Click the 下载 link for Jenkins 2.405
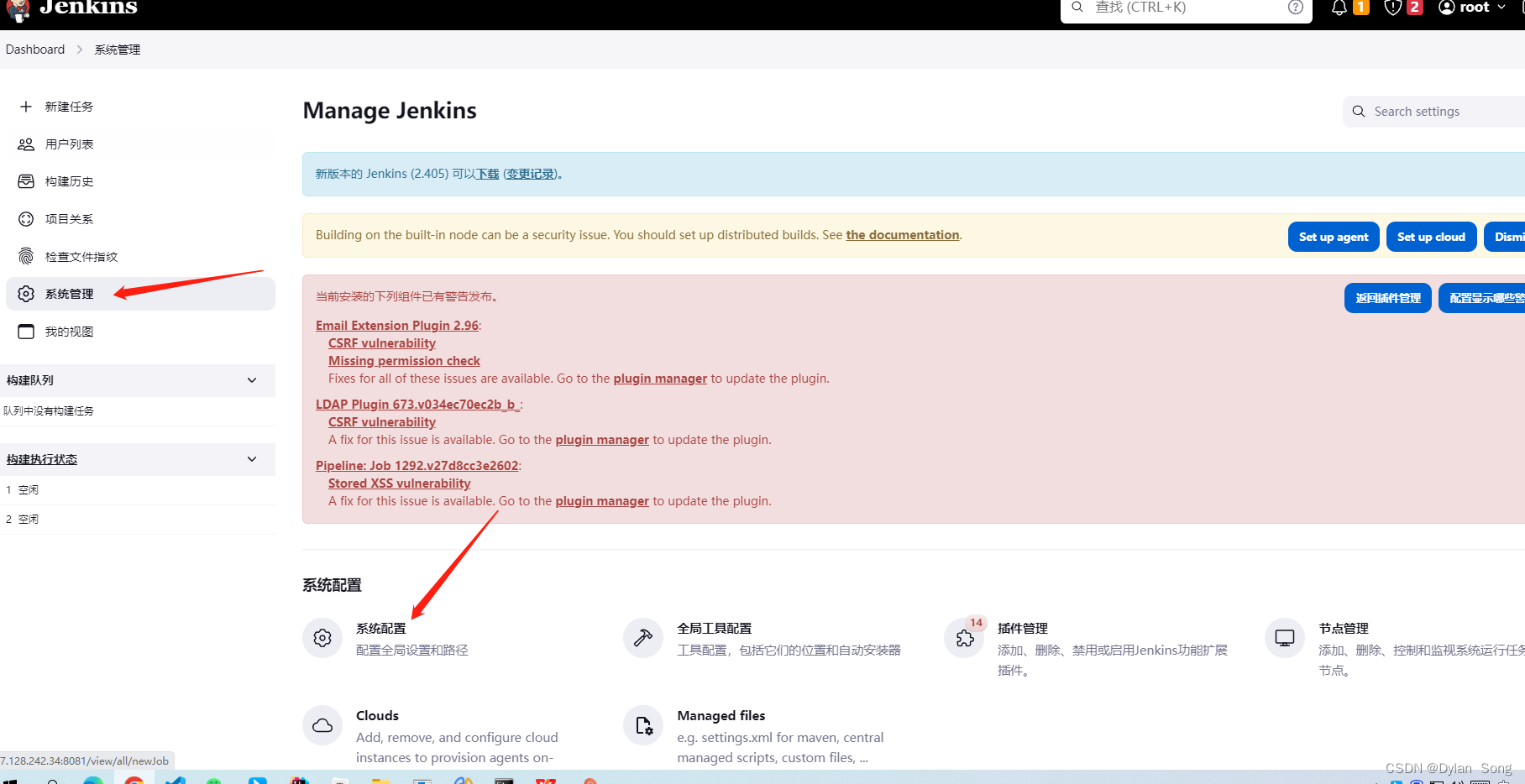The height and width of the screenshot is (784, 1525). click(488, 174)
